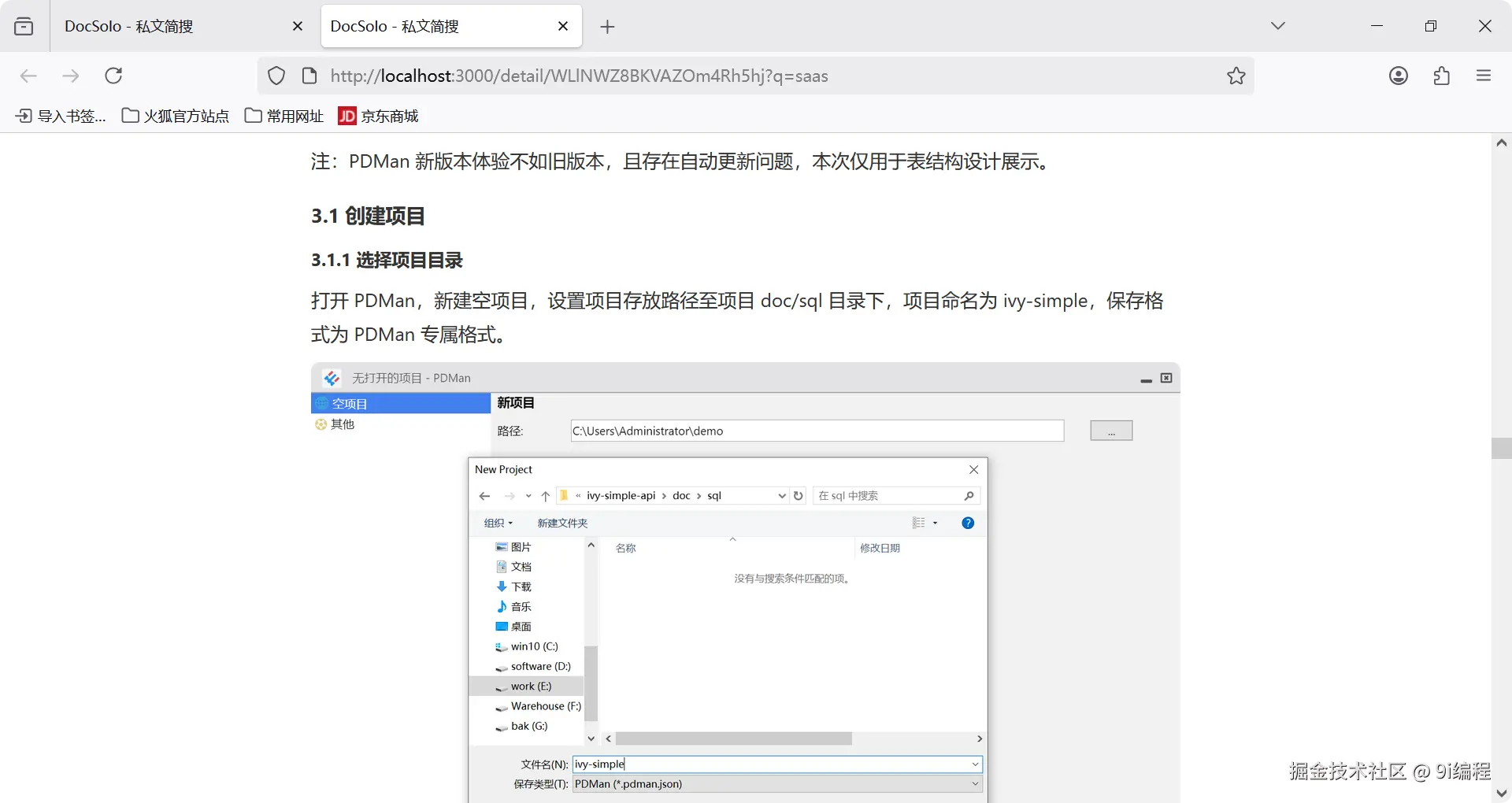Open recent locations dropdown in dialog
The image size is (1512, 803).
click(528, 496)
